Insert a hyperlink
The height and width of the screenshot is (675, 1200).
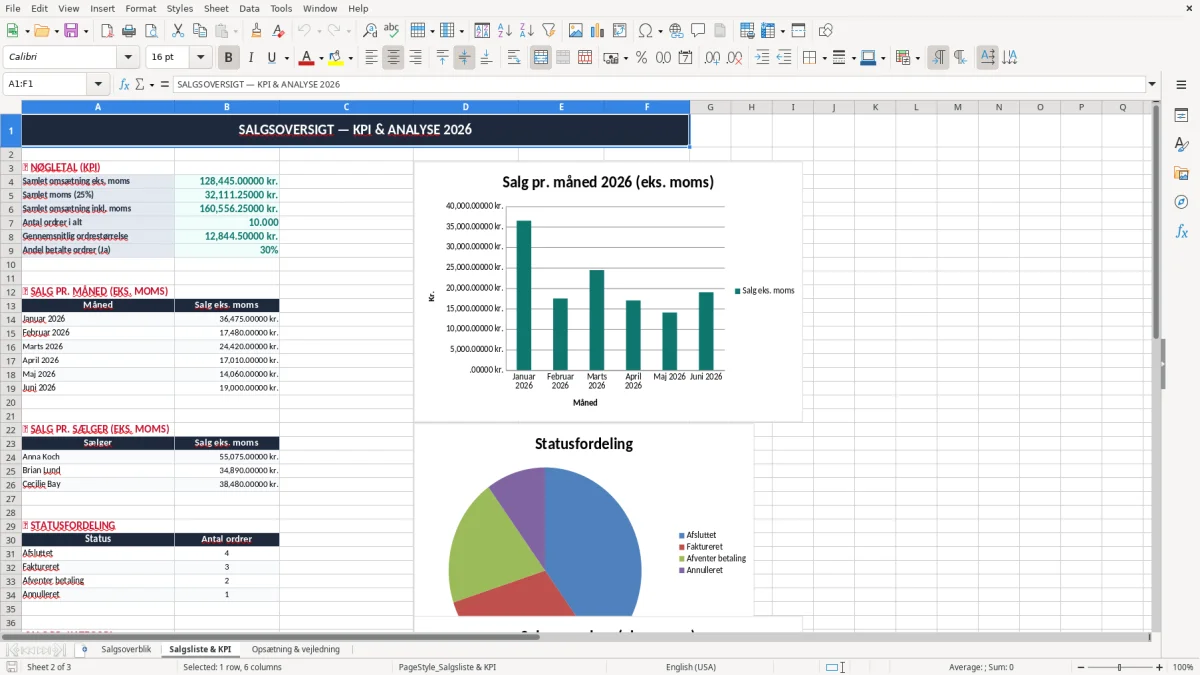pos(676,31)
